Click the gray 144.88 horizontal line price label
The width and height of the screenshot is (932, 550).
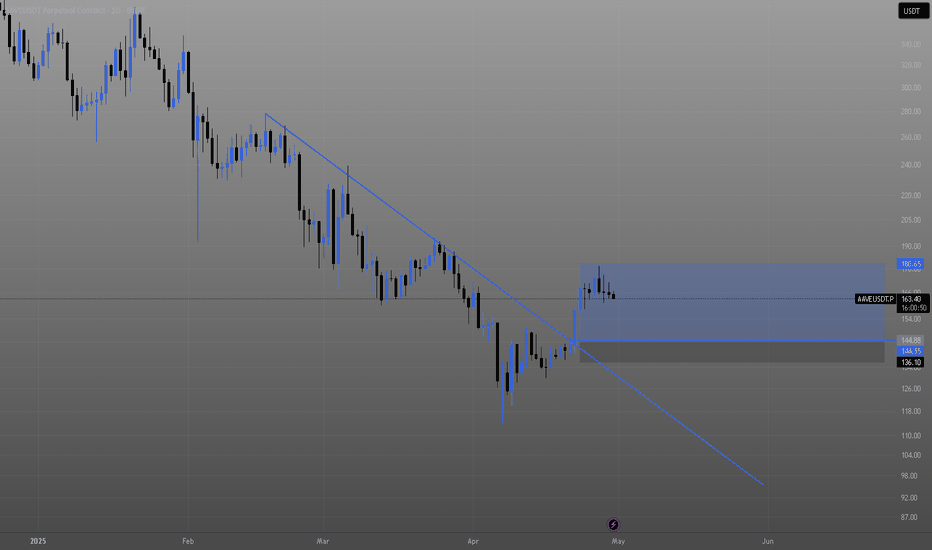pos(911,341)
